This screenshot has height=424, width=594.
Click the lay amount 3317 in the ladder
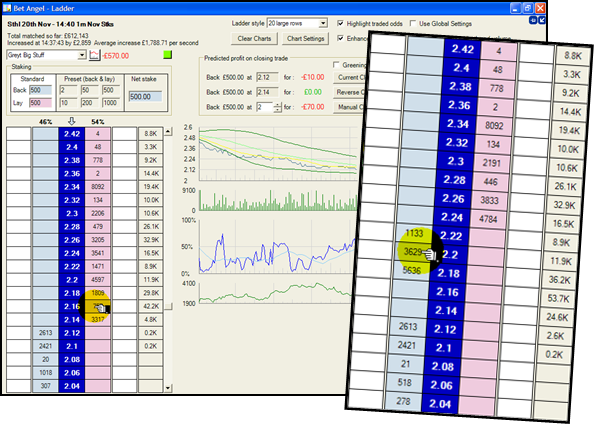pos(98,319)
